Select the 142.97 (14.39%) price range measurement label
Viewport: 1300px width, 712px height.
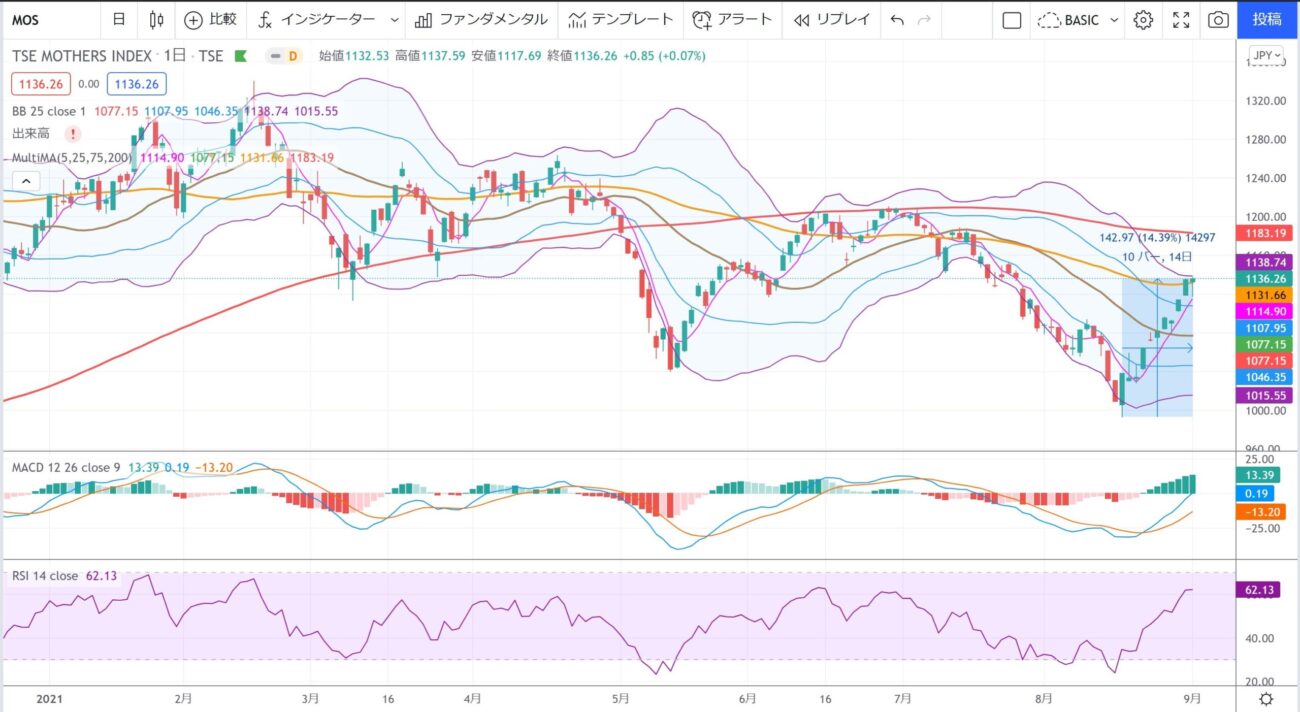(x=1157, y=238)
